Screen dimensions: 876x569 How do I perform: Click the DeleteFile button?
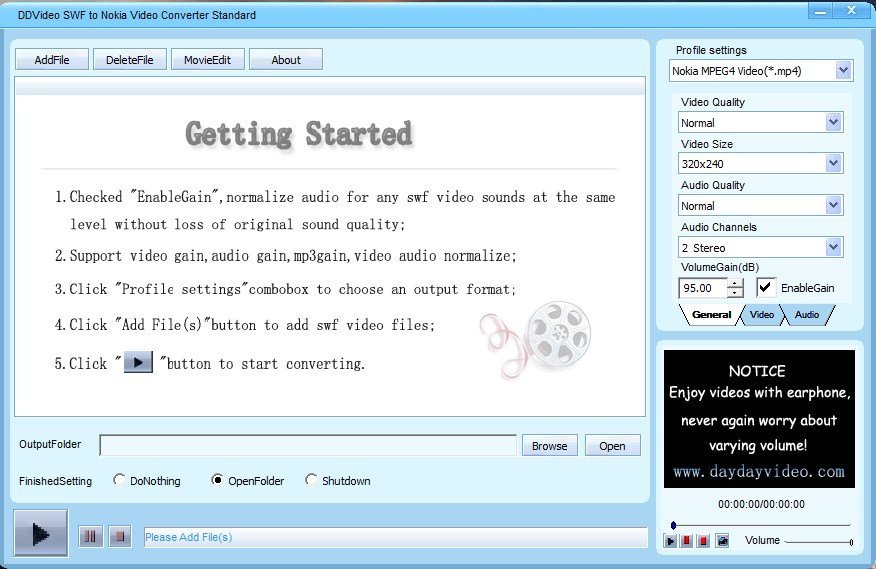(130, 60)
